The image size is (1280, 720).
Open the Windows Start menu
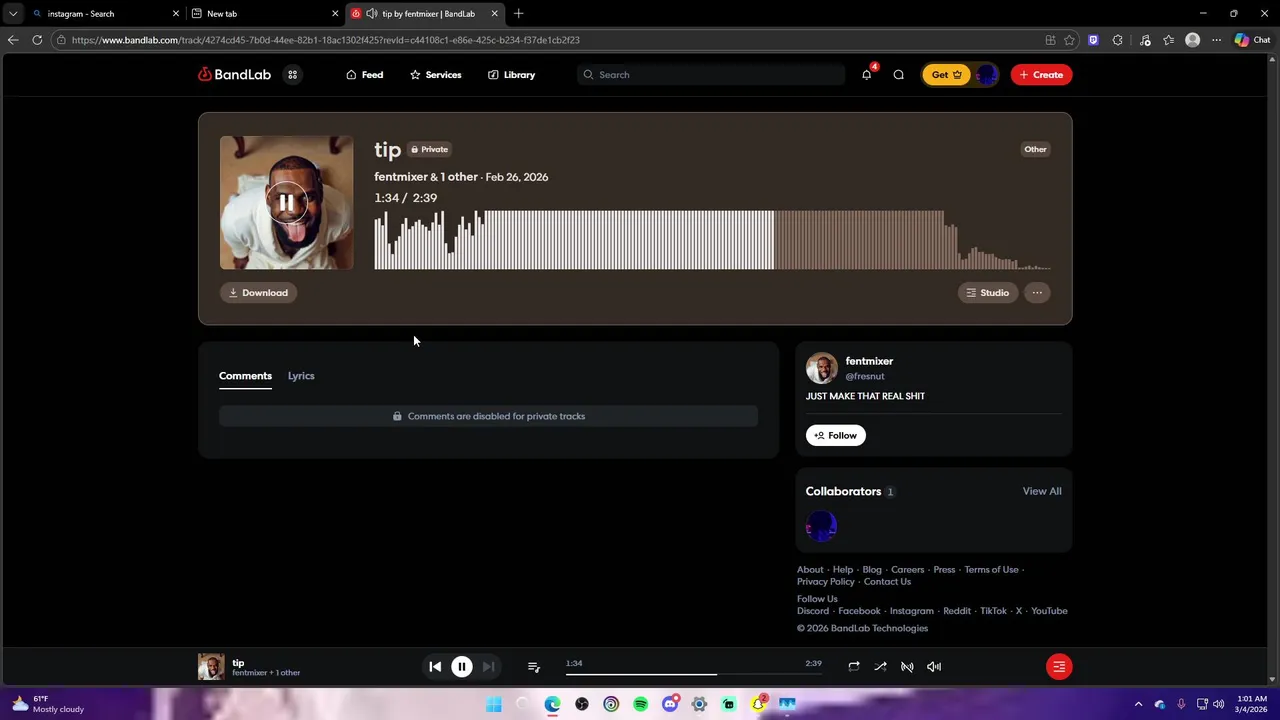tap(494, 705)
